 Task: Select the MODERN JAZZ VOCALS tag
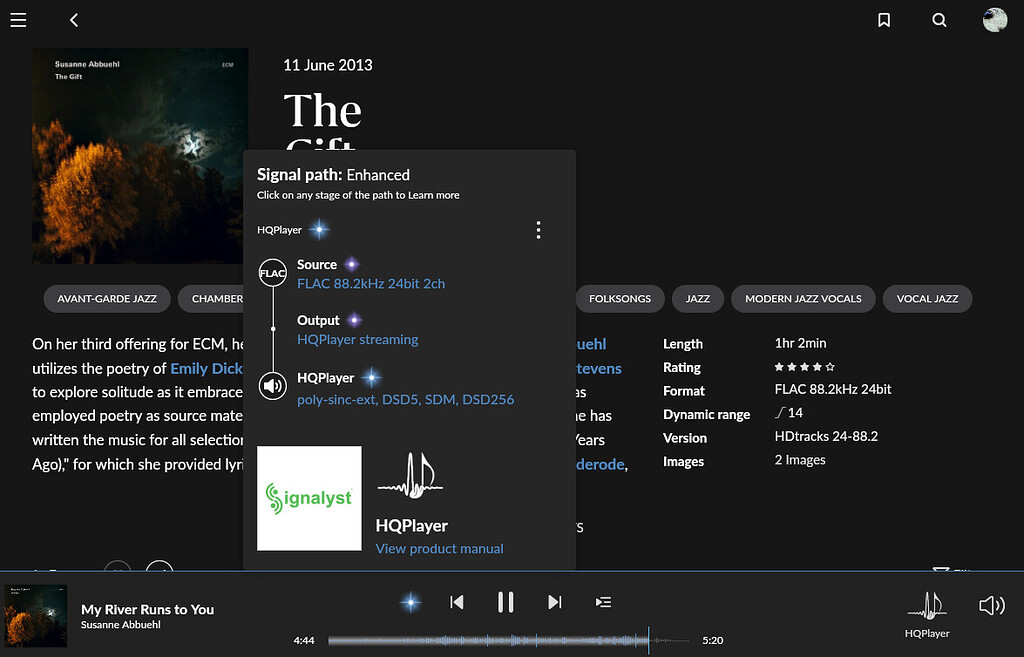pyautogui.click(x=804, y=298)
